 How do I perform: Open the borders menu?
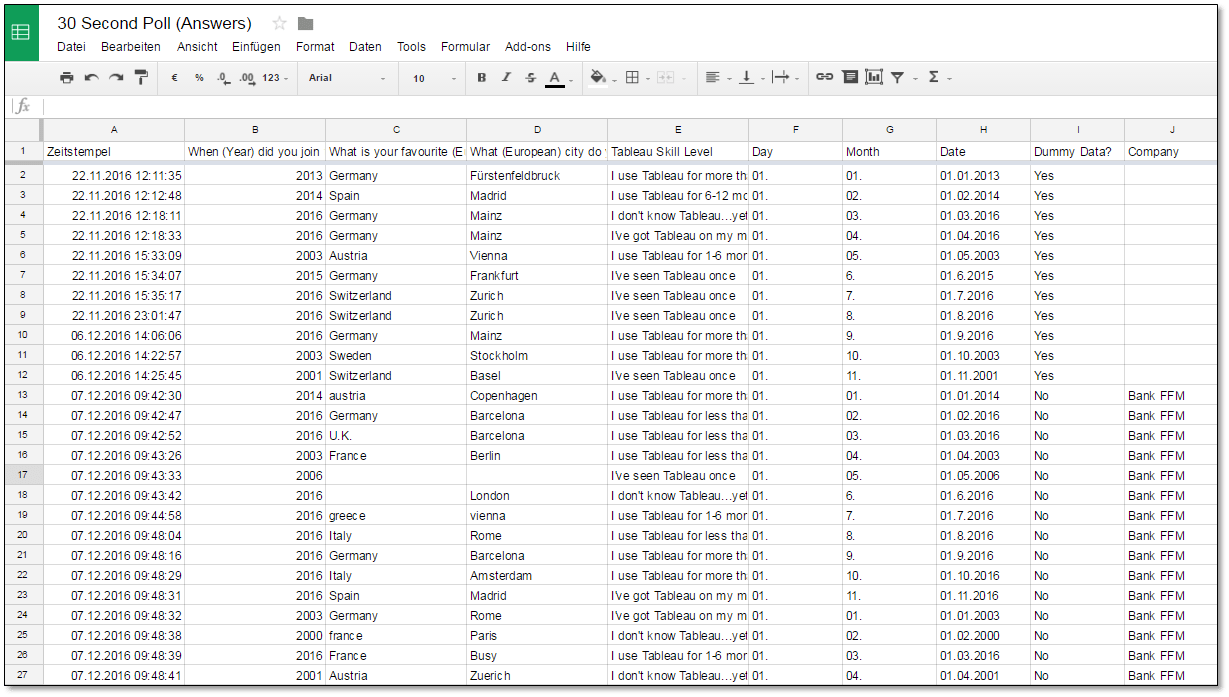pyautogui.click(x=631, y=77)
